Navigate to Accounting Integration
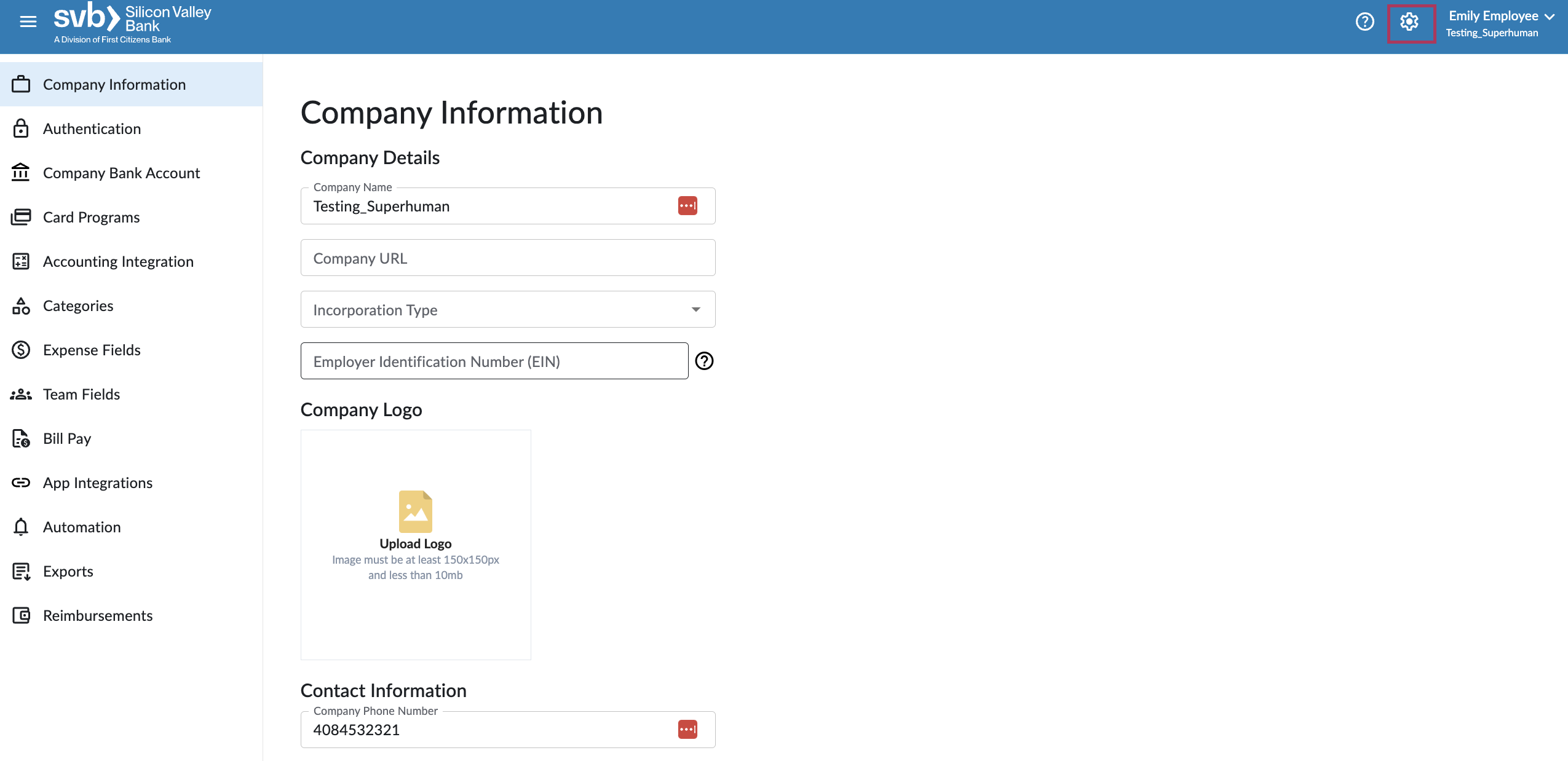 (x=131, y=261)
